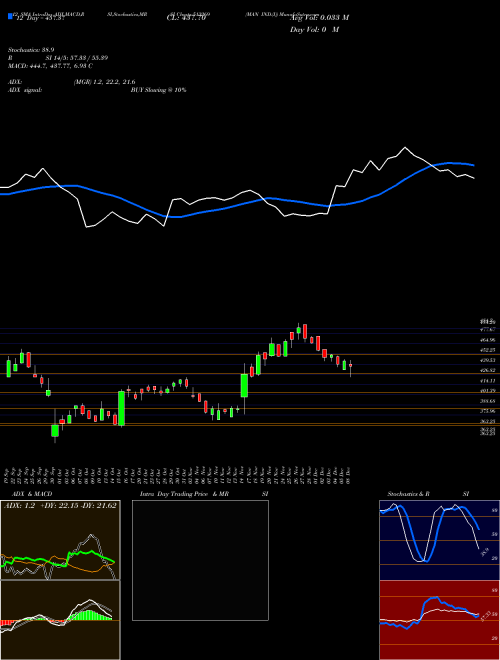Screen dimensions: 500x660
Task: Click the tall green candle in mid-October
Action: coord(121,408)
